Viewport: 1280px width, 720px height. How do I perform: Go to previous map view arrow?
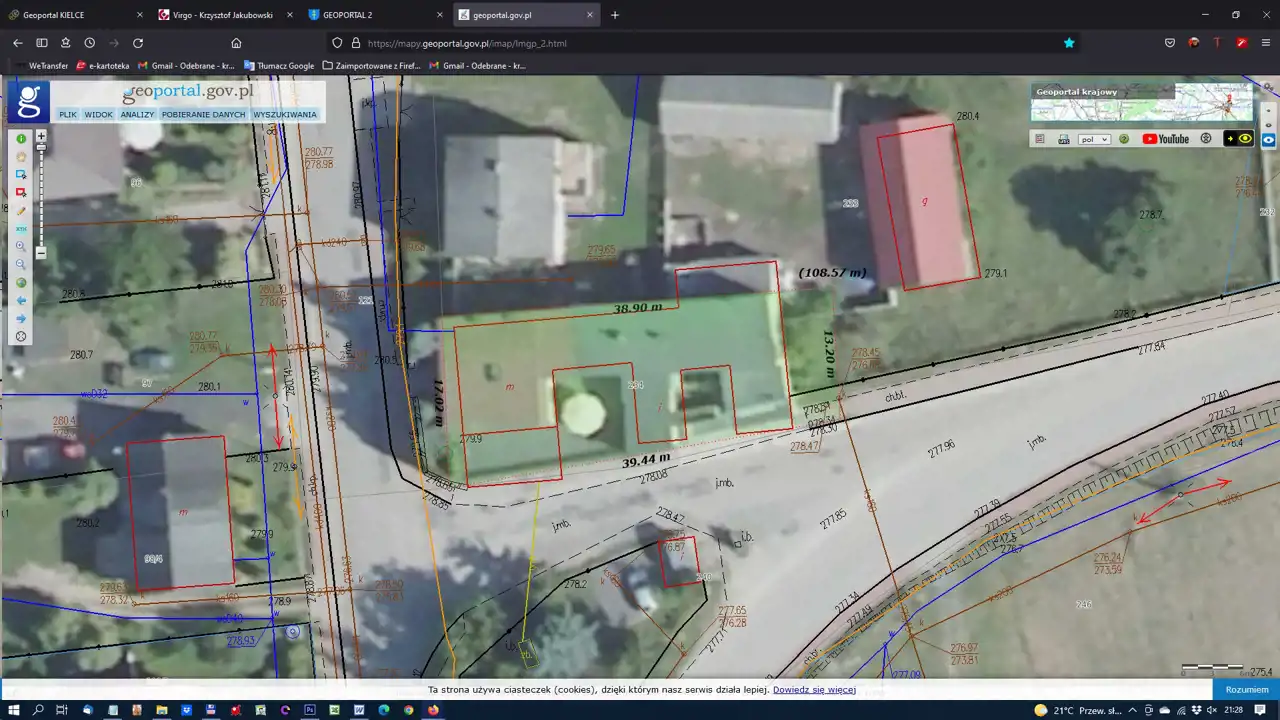click(21, 301)
